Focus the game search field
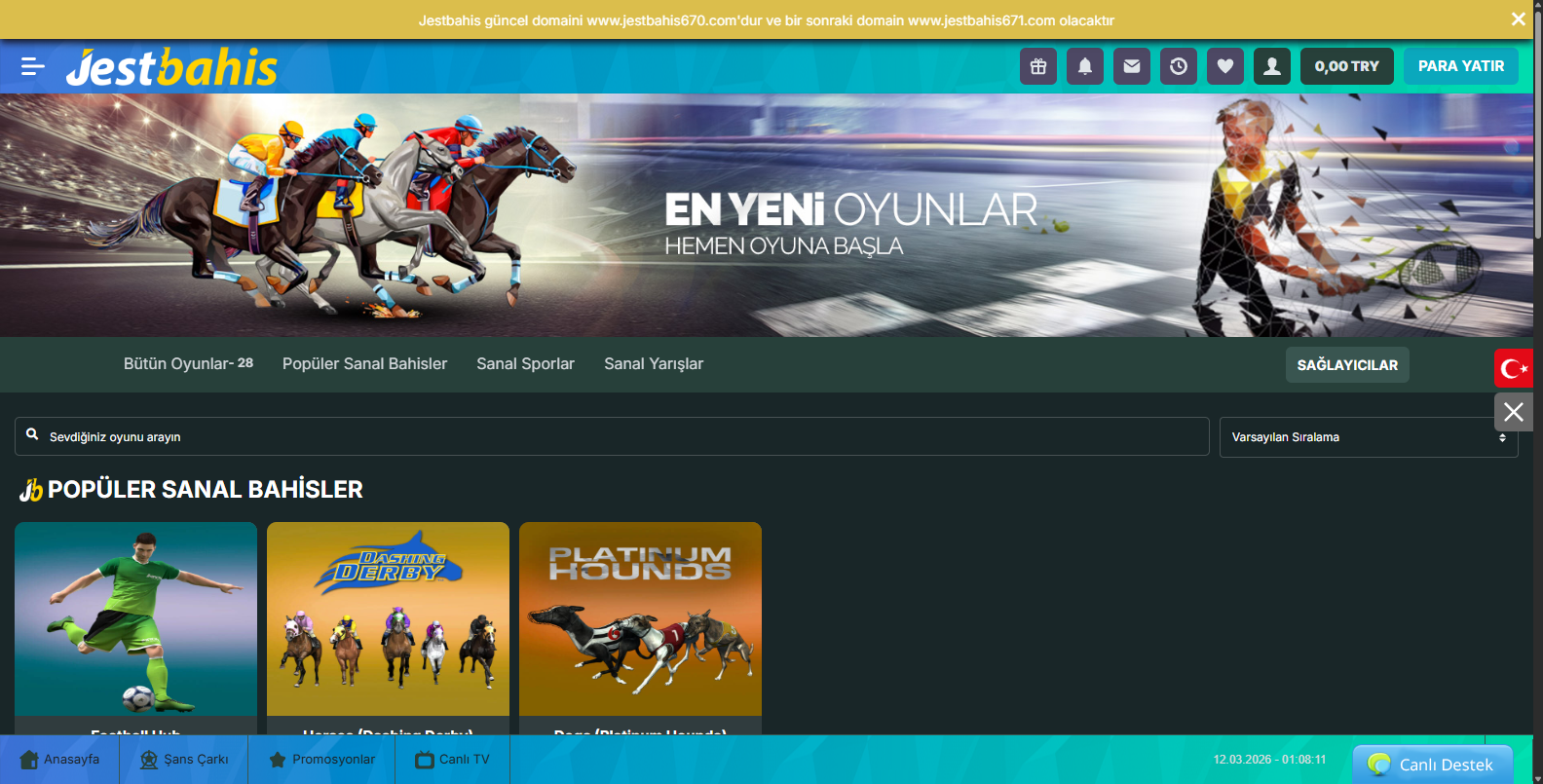 612,436
